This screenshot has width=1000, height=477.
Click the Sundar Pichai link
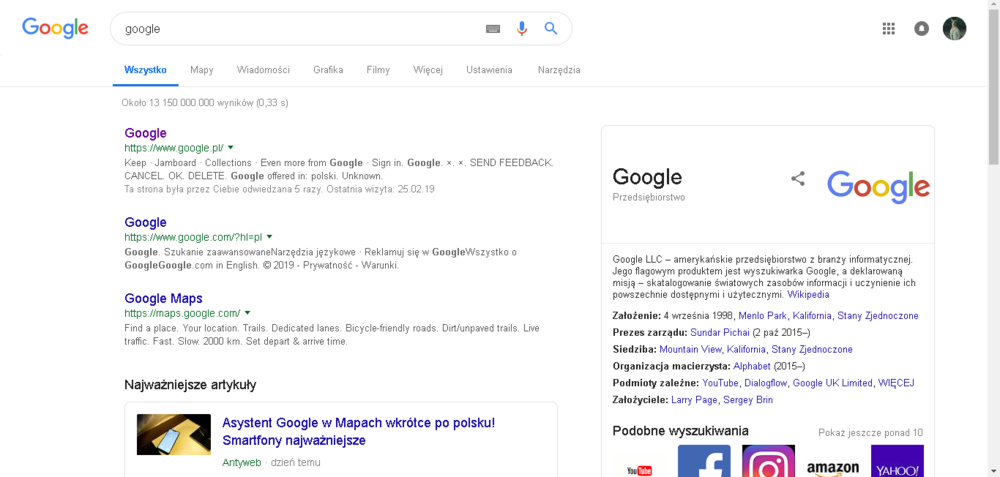(x=719, y=332)
